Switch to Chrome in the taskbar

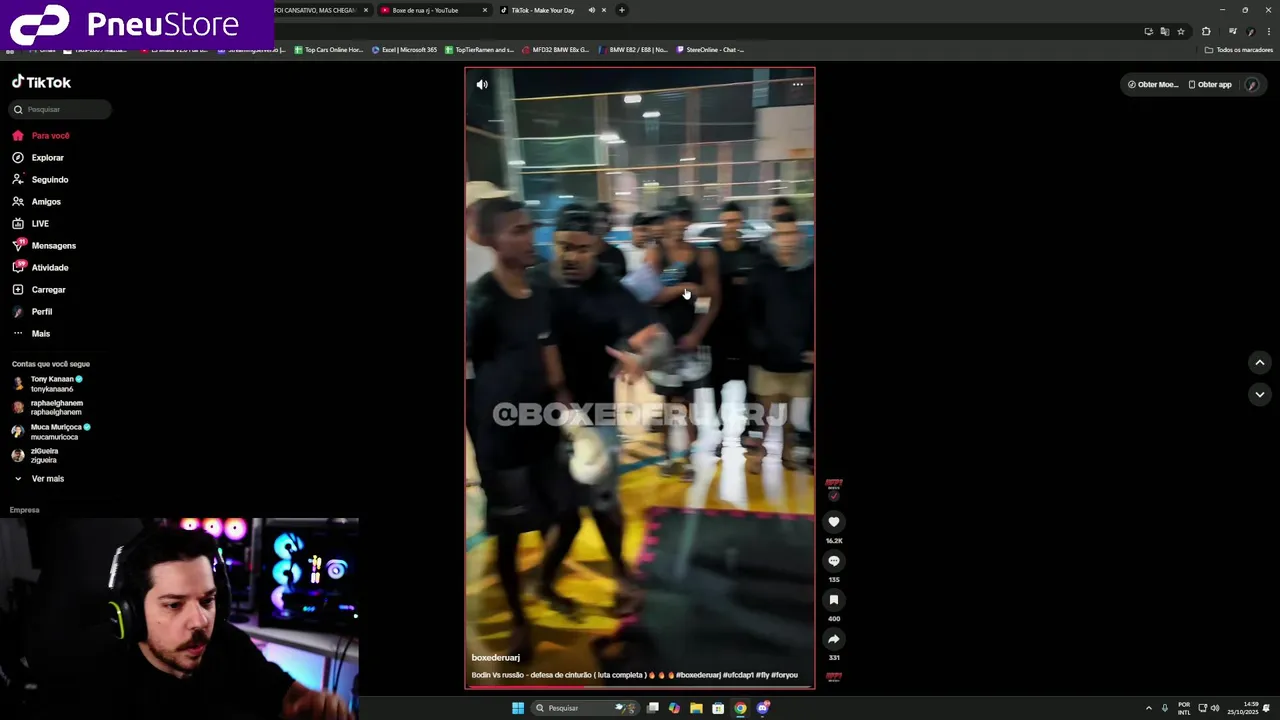tap(740, 708)
